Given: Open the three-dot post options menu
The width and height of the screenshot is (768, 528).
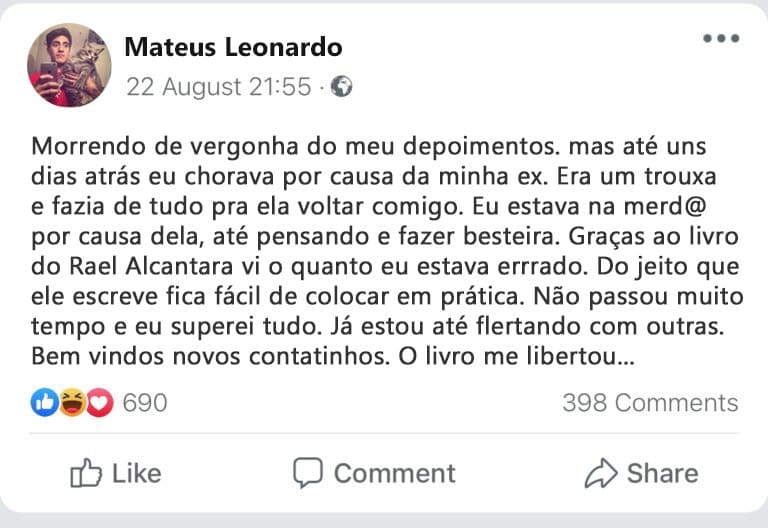Looking at the screenshot, I should (720, 39).
